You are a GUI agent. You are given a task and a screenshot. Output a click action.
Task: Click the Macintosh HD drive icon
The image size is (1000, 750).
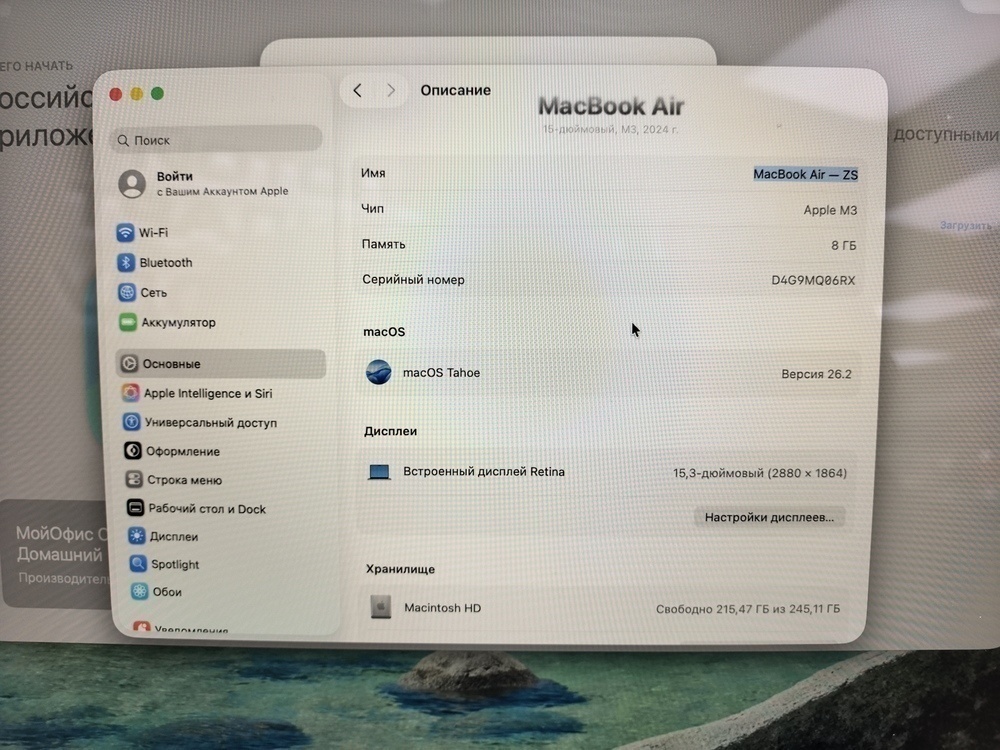point(381,607)
